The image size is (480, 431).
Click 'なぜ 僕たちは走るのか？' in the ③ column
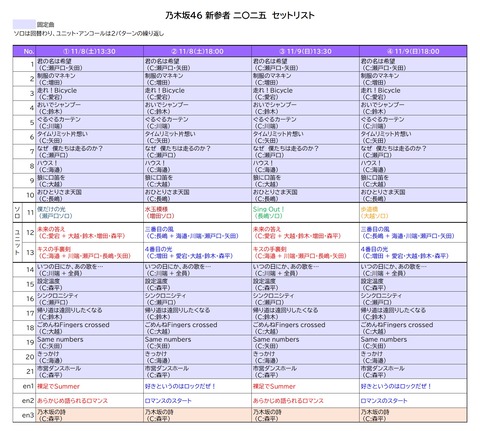click(286, 148)
